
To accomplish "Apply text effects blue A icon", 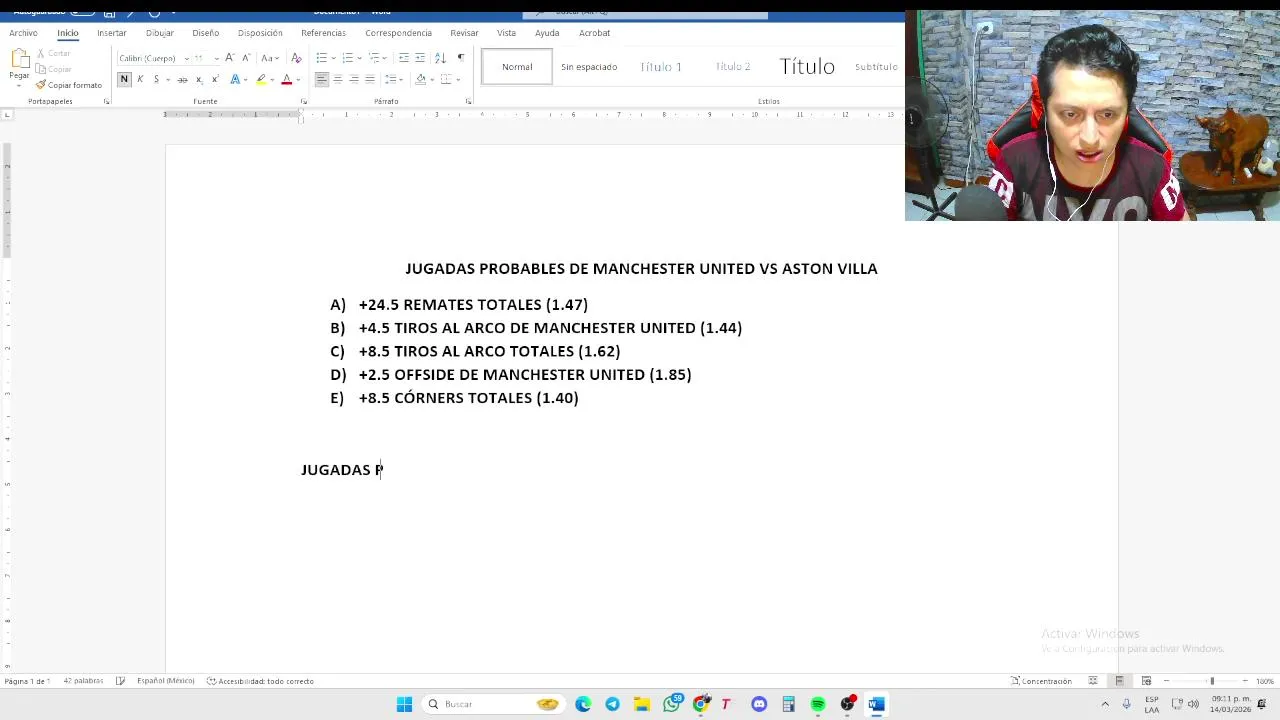I will pyautogui.click(x=235, y=79).
